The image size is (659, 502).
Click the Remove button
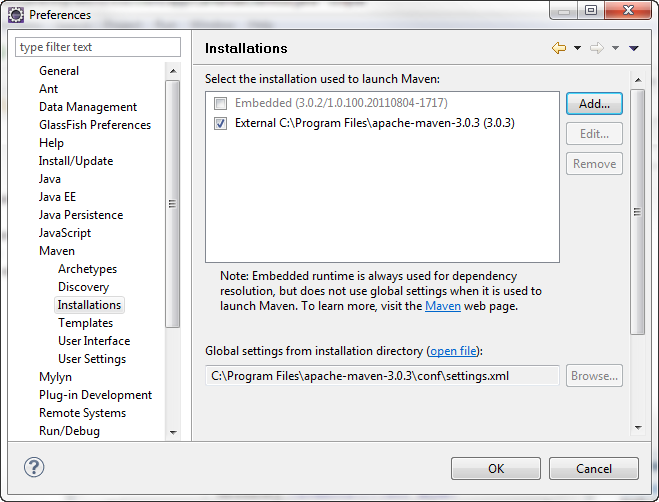pos(594,164)
